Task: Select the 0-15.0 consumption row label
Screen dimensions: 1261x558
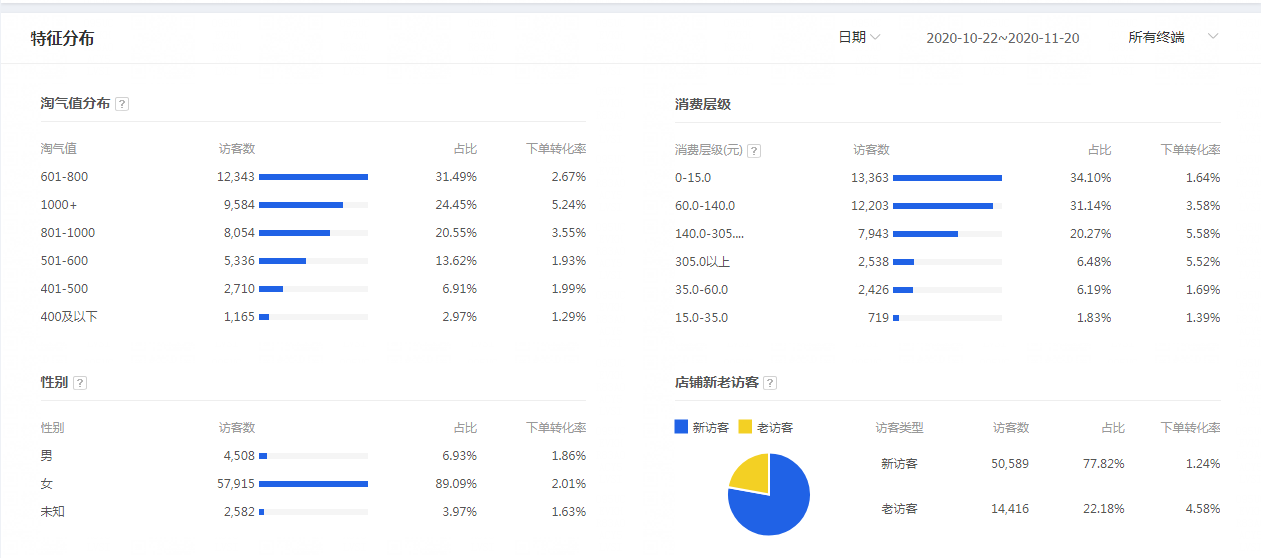Action: (x=693, y=178)
